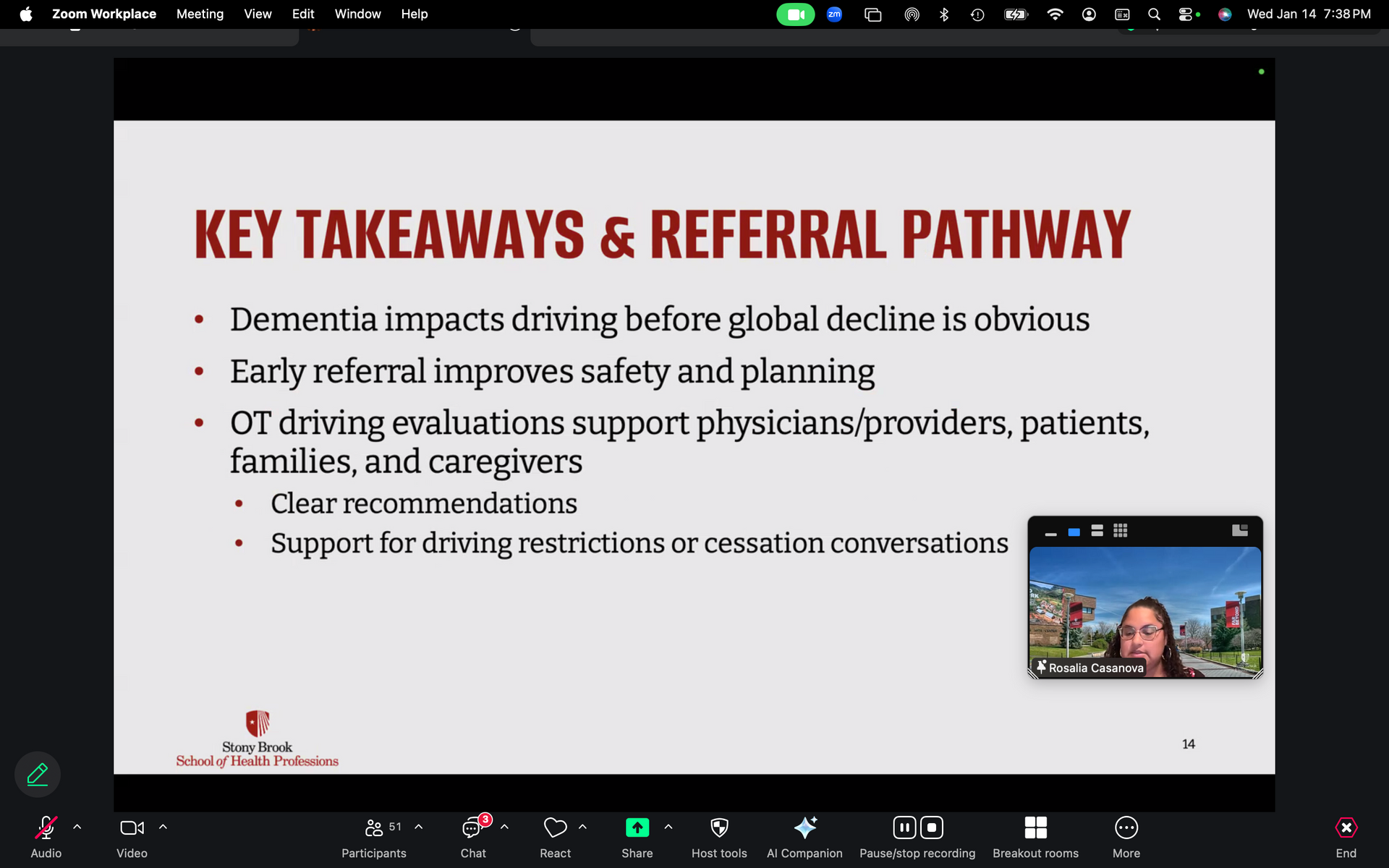Open Host tools shield icon
This screenshot has height=868, width=1389.
tap(719, 828)
